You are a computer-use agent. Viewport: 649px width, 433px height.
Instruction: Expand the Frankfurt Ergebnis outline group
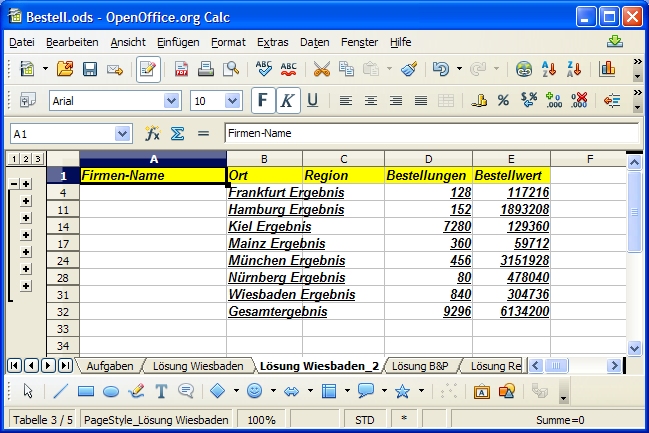26,200
